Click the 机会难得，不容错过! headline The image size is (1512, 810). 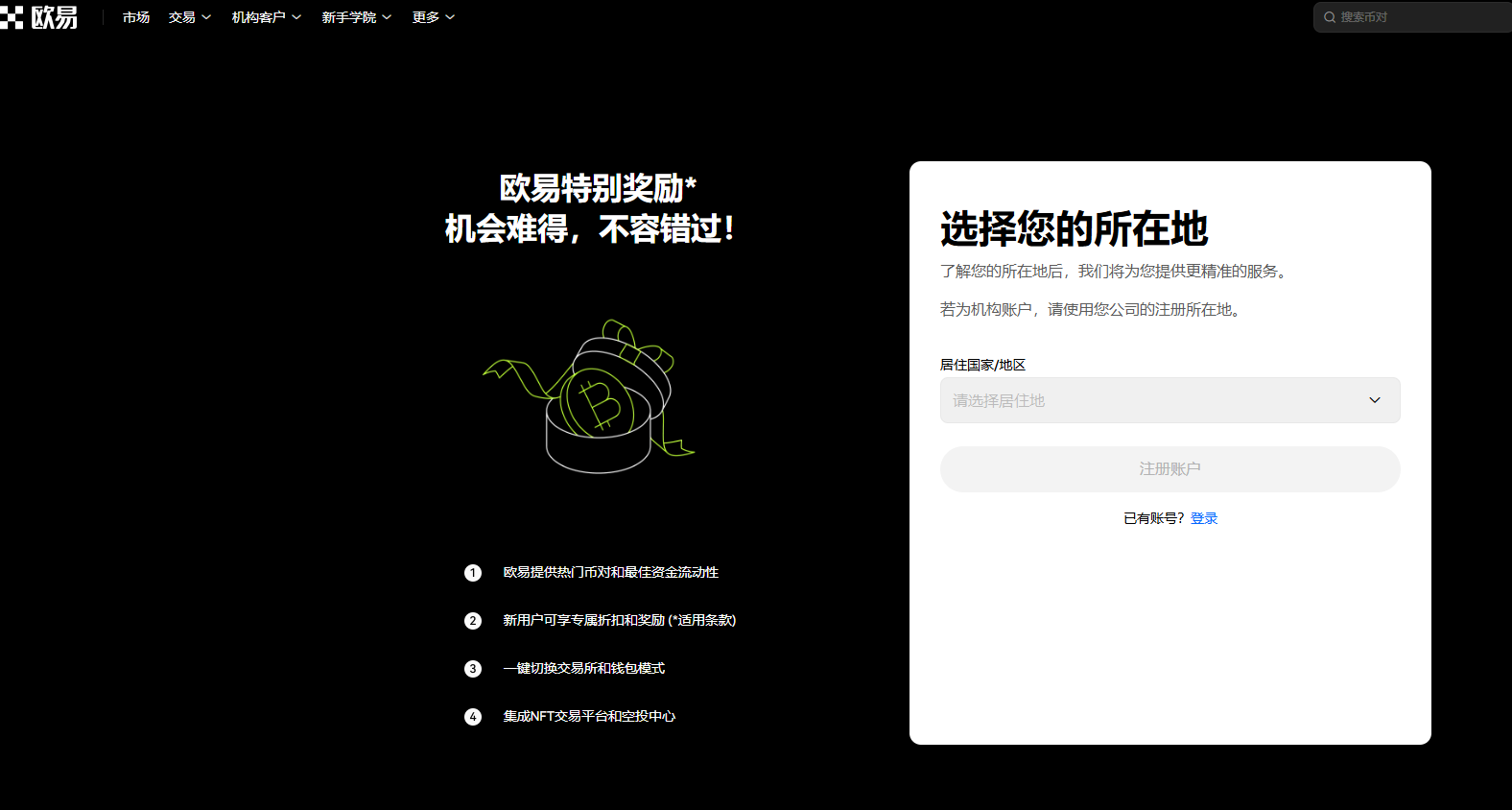coord(590,229)
